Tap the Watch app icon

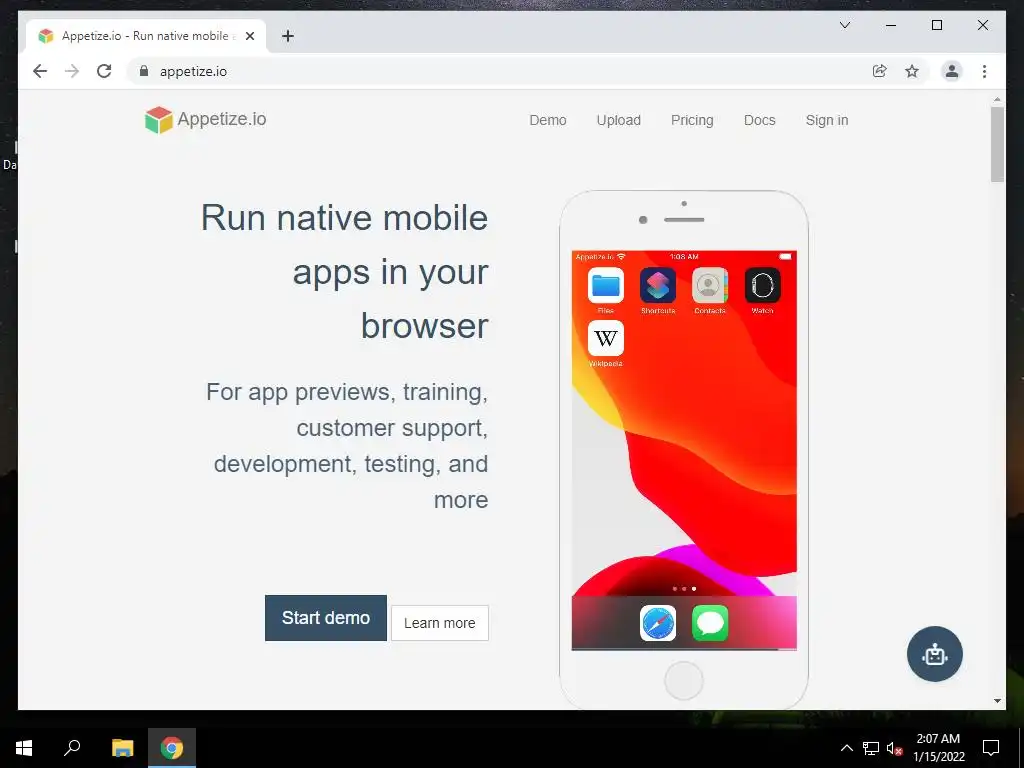point(762,285)
